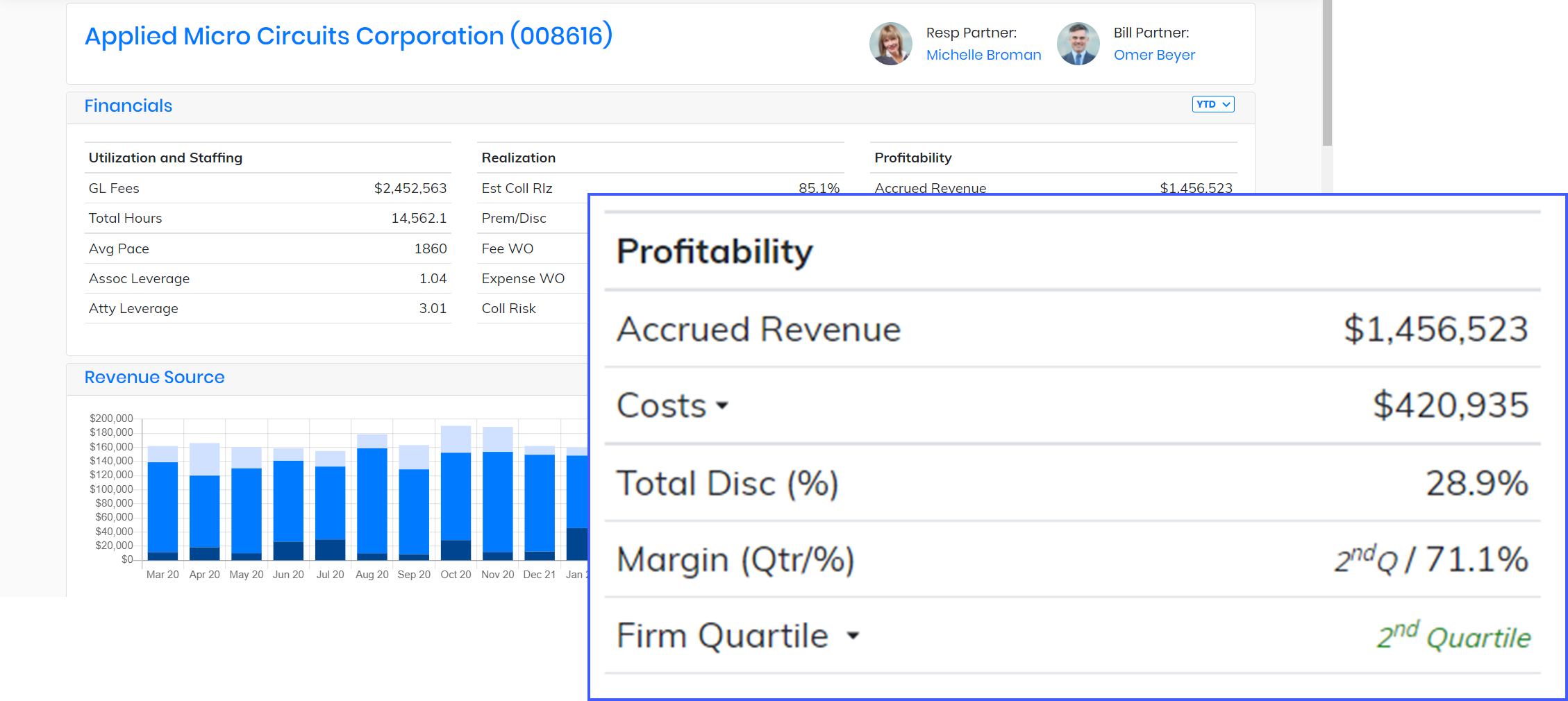Select the Revenue Source section heading
Image resolution: width=1568 pixels, height=701 pixels.
(154, 377)
